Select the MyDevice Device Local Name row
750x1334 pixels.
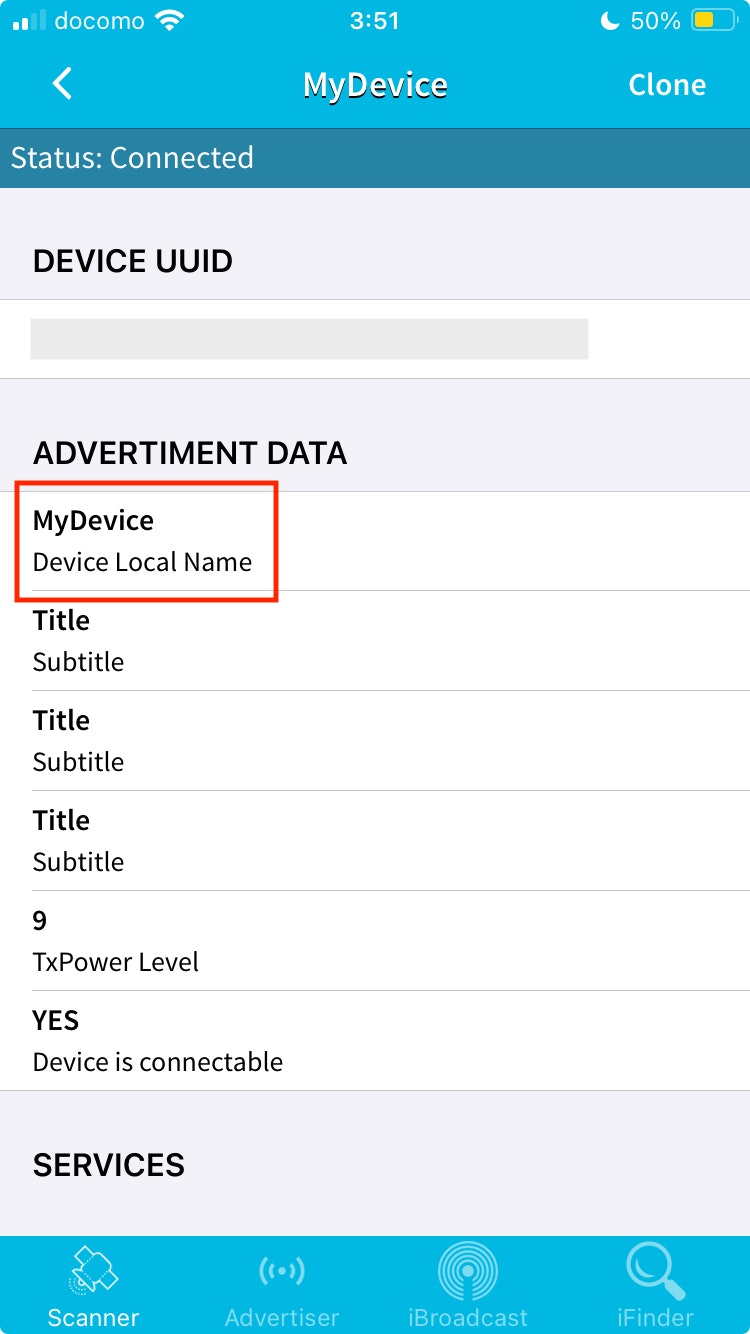[375, 541]
